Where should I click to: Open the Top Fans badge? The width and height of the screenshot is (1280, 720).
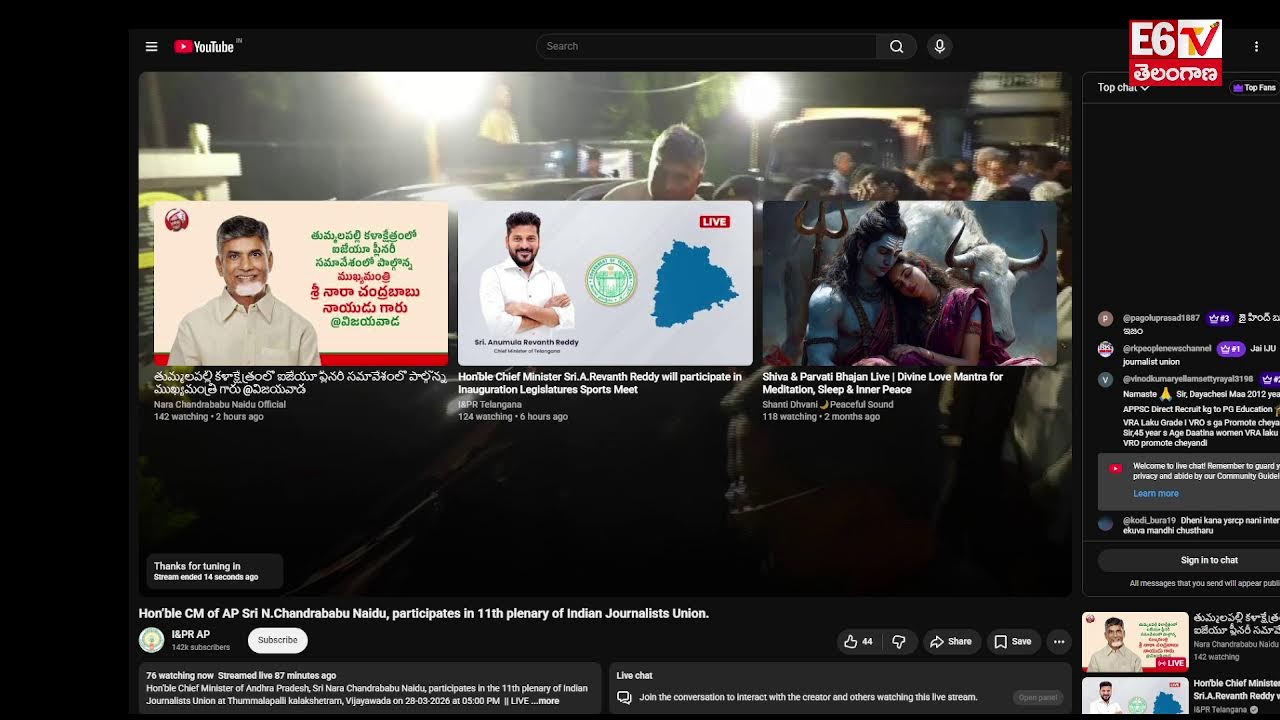click(x=1254, y=88)
